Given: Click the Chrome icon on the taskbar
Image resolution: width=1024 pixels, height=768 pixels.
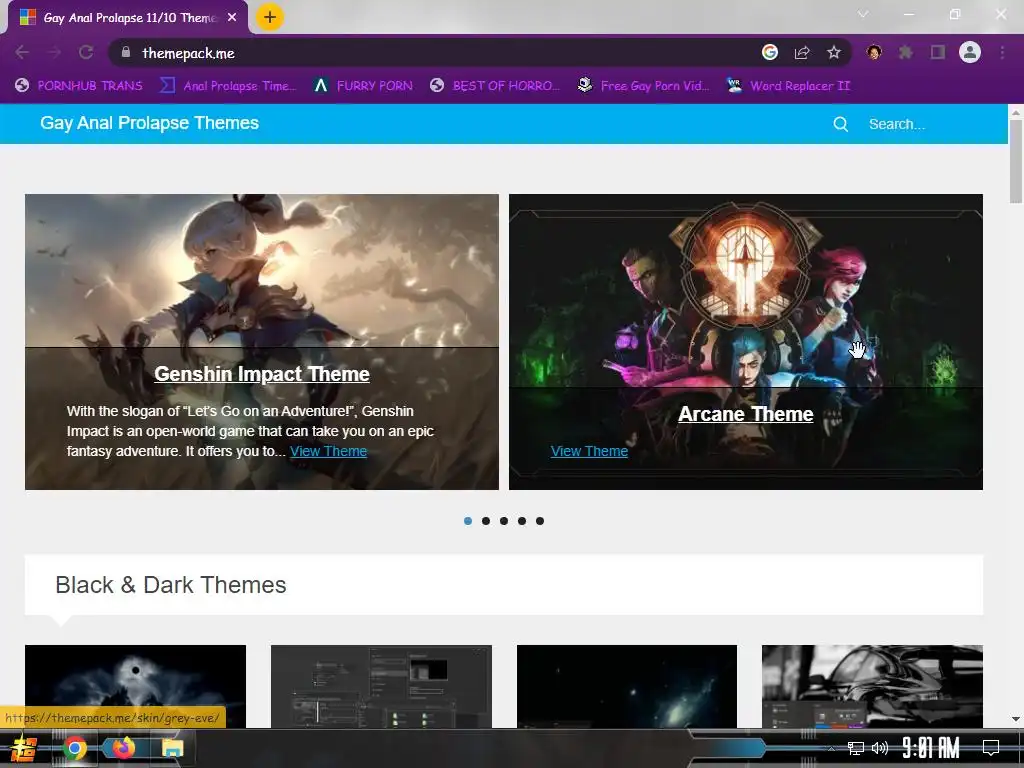Looking at the screenshot, I should point(74,748).
